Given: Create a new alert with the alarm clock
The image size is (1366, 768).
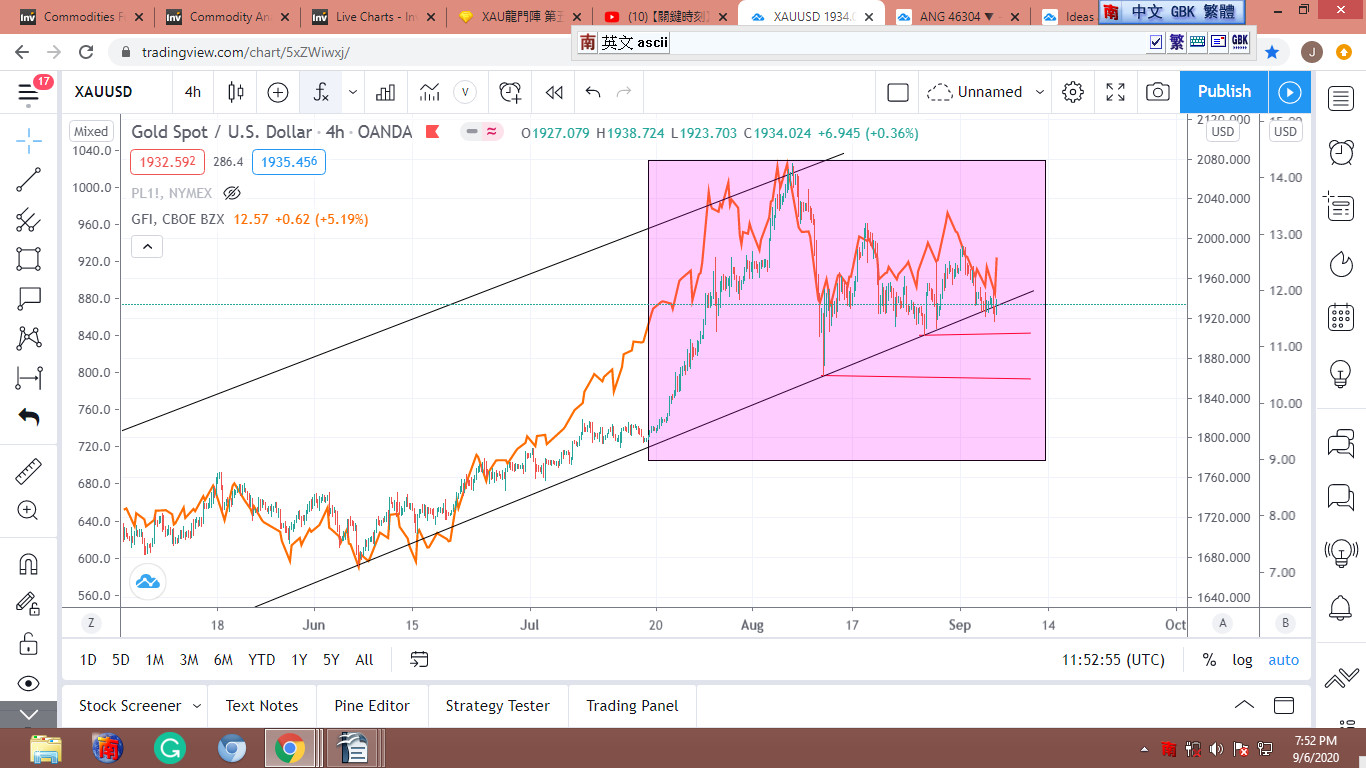Looking at the screenshot, I should 511,92.
